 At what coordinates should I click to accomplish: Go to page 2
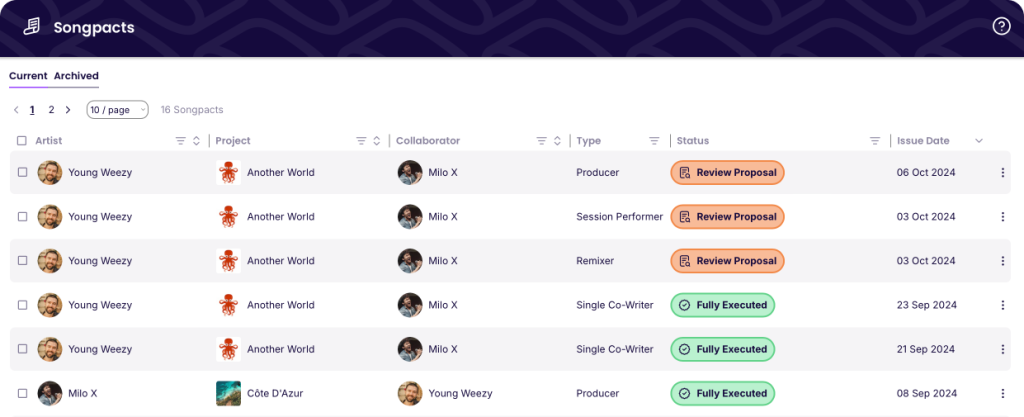pos(51,110)
